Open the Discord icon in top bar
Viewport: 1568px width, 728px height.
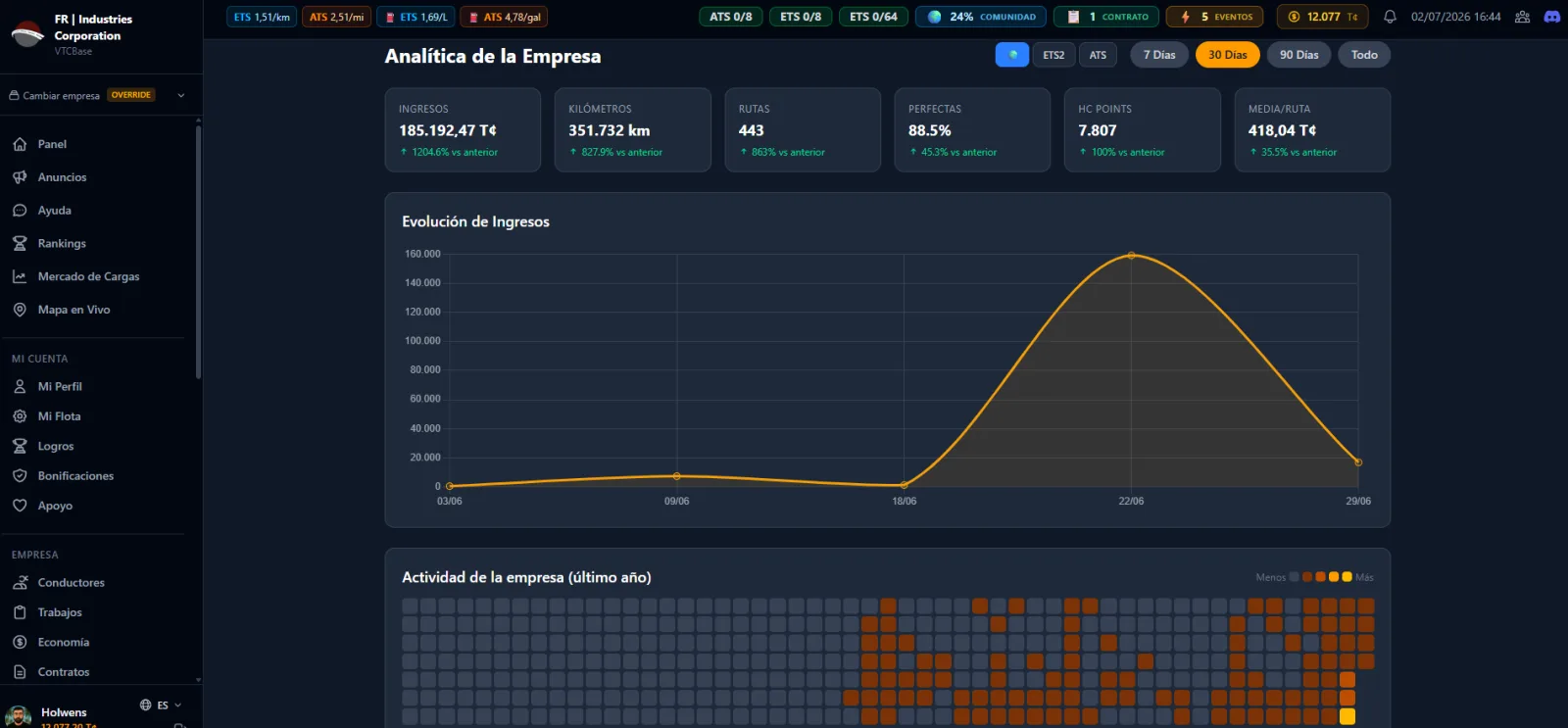point(1552,17)
